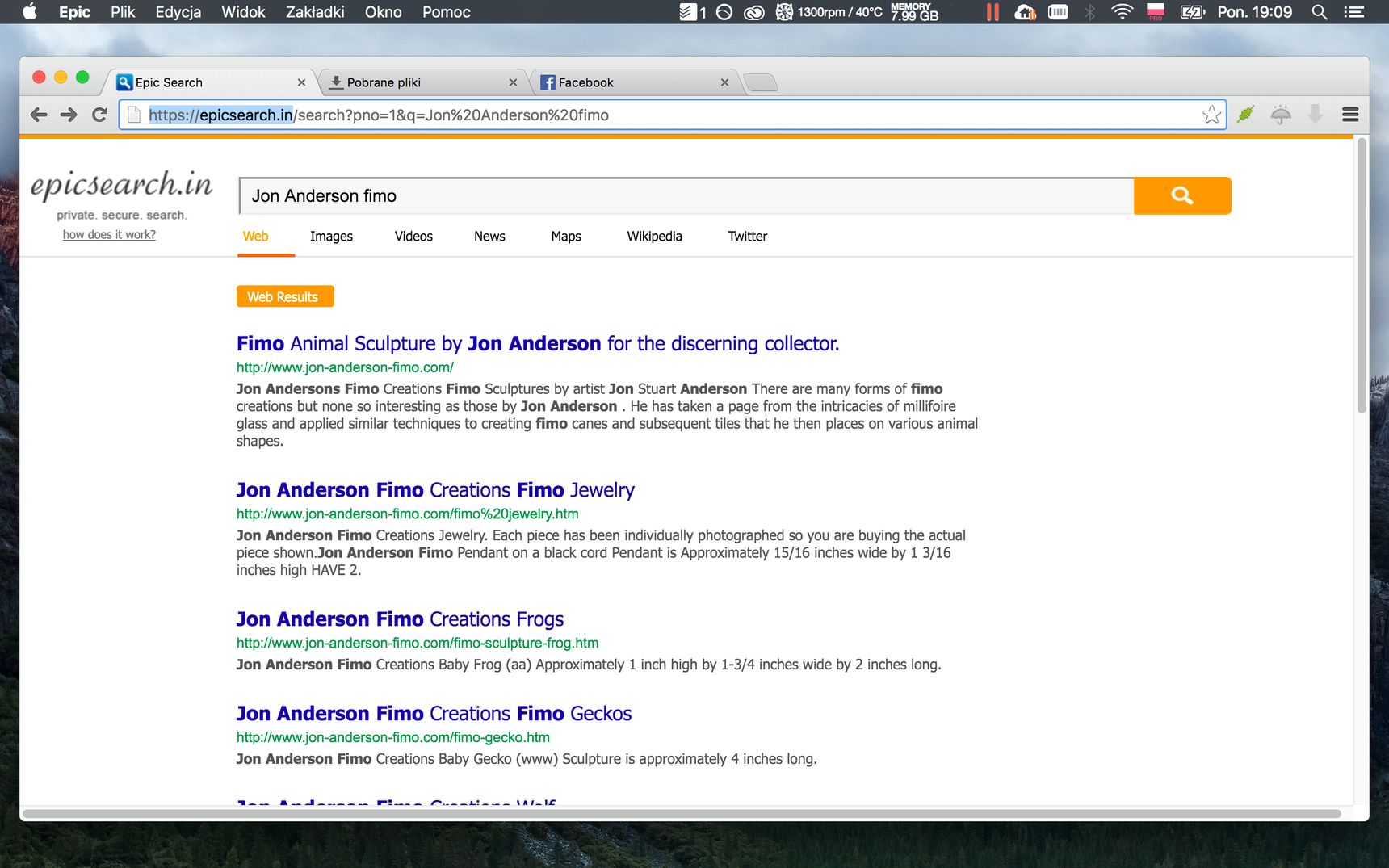Open Notification Center list icon

pos(1354,11)
